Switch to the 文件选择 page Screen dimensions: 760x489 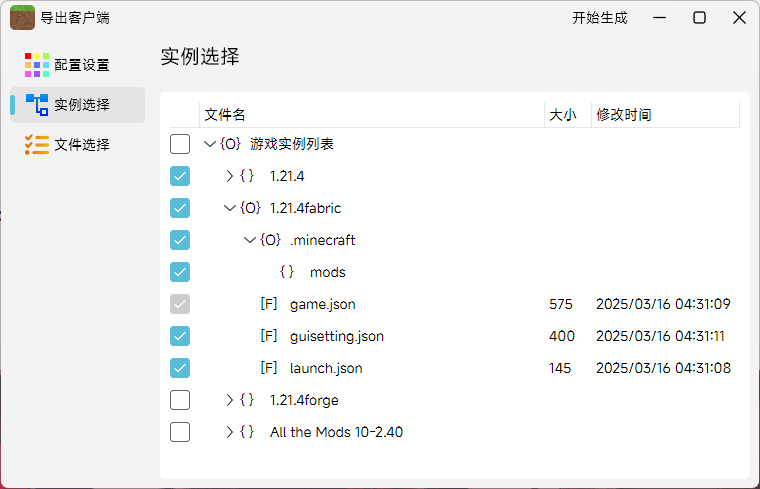coord(80,145)
